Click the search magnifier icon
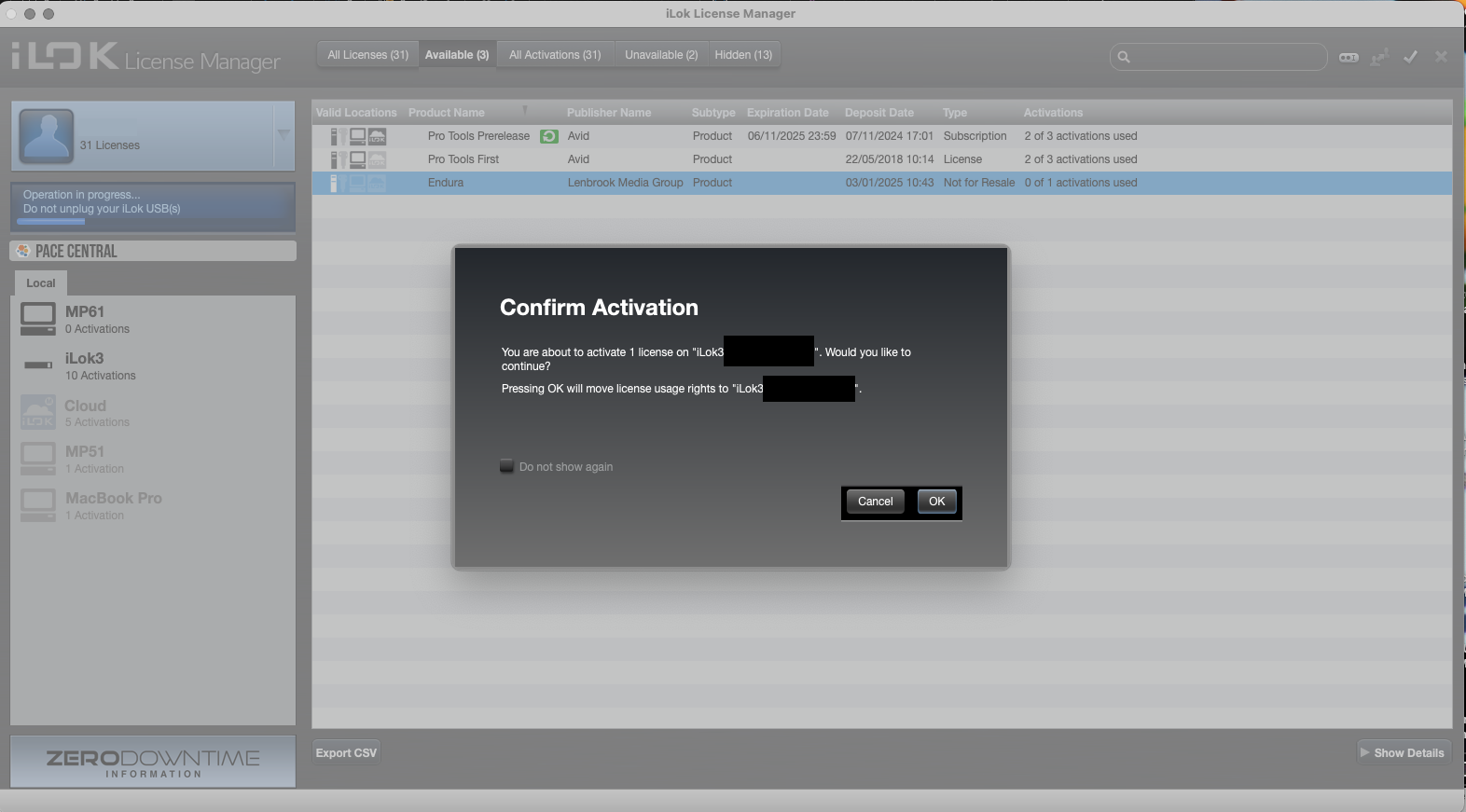This screenshot has width=1466, height=812. click(x=1124, y=57)
